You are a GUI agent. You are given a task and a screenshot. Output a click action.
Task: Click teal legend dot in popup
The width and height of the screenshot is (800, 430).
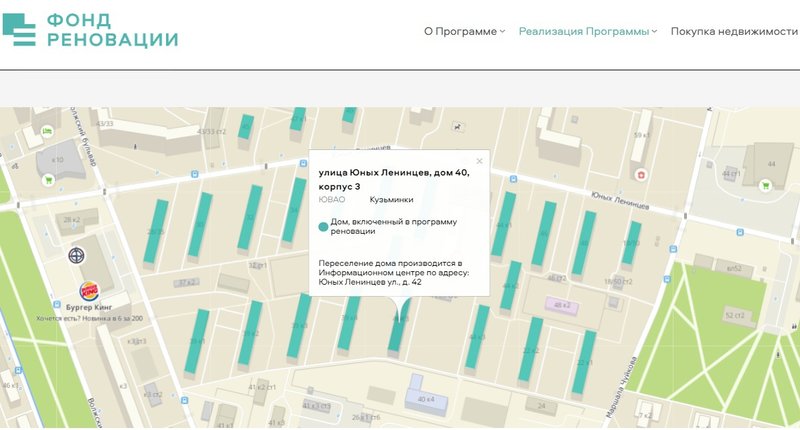(323, 226)
